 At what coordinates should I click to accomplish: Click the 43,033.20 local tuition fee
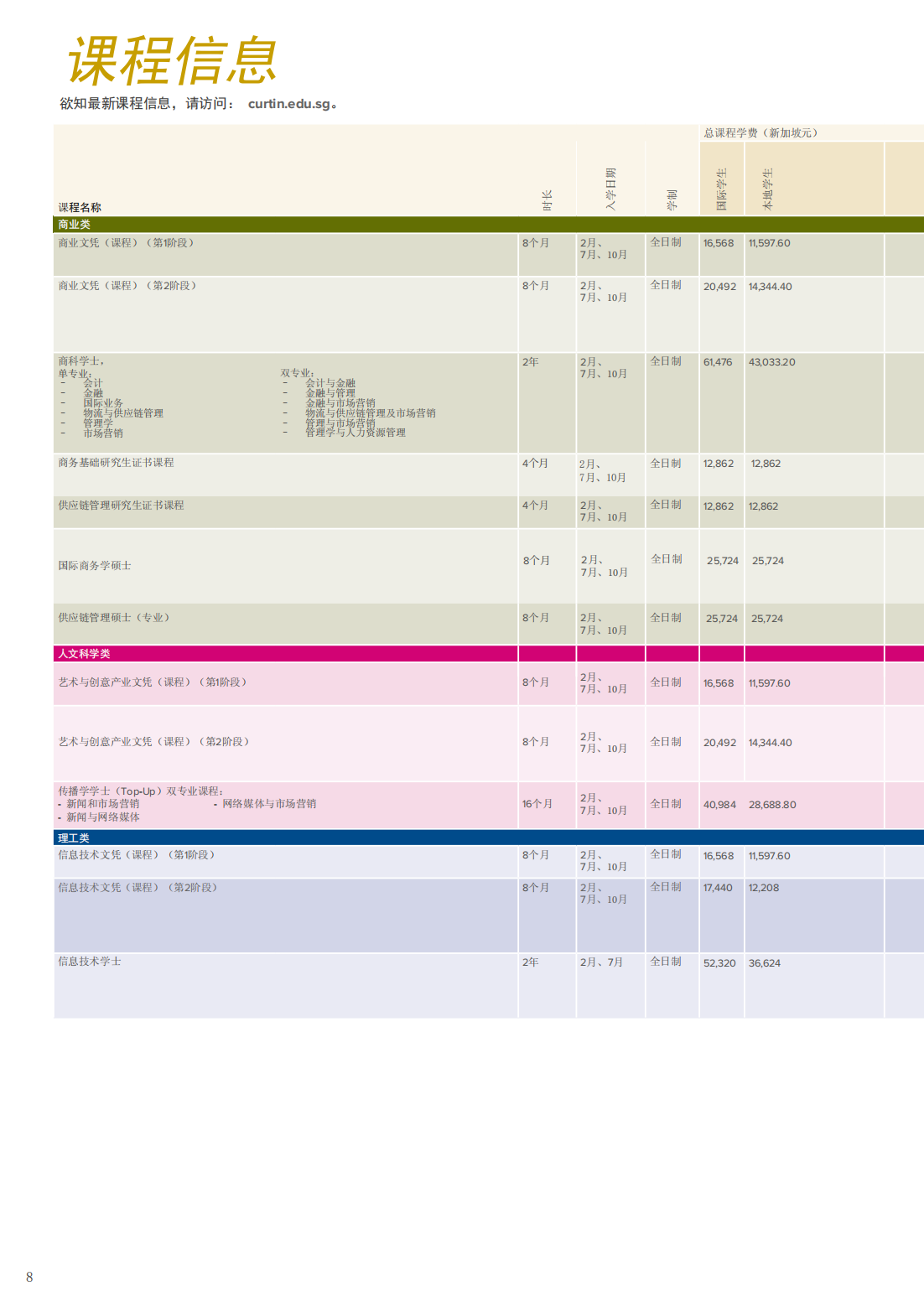point(771,362)
